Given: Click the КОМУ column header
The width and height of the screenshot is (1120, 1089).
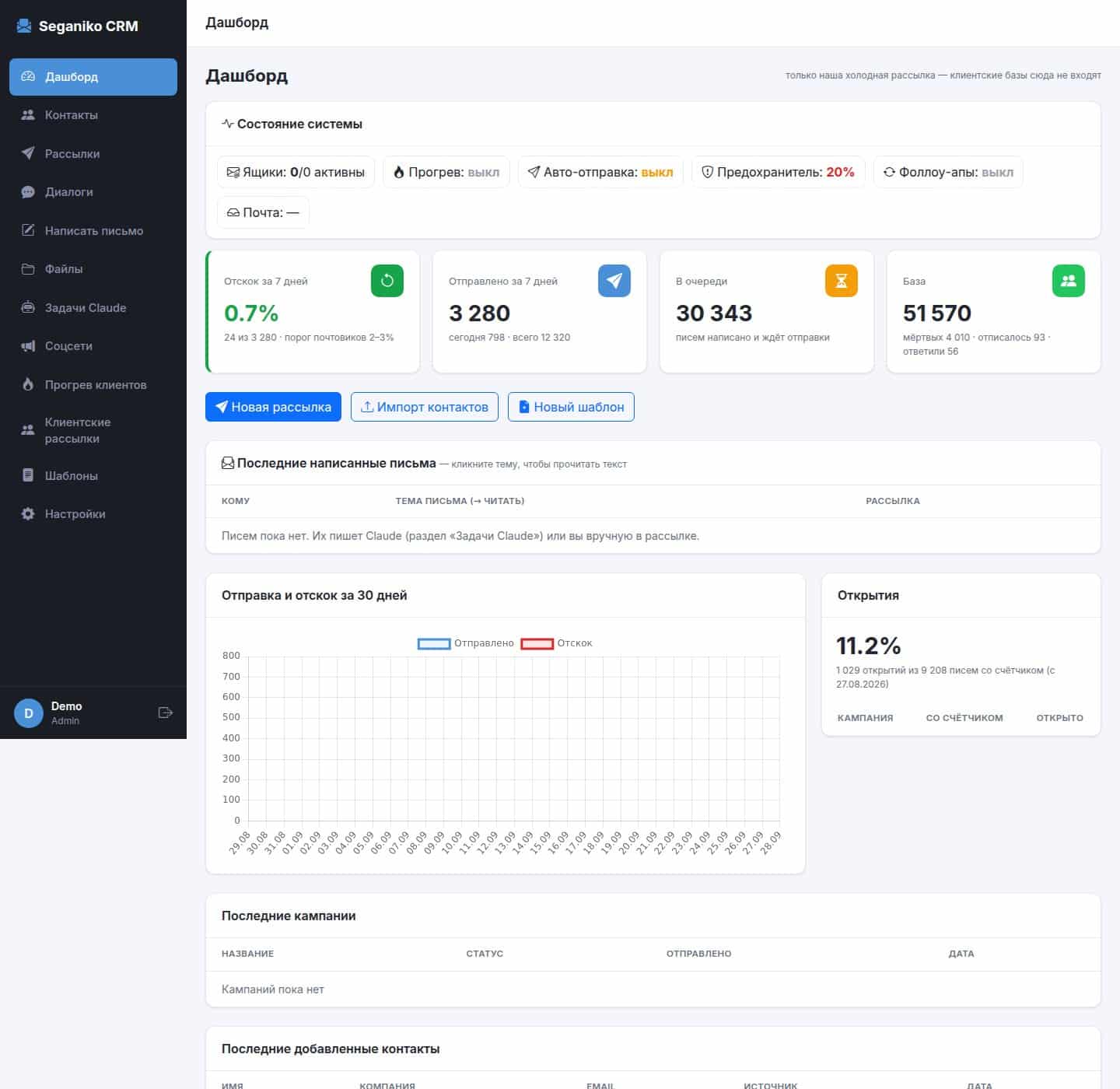Looking at the screenshot, I should [x=236, y=501].
